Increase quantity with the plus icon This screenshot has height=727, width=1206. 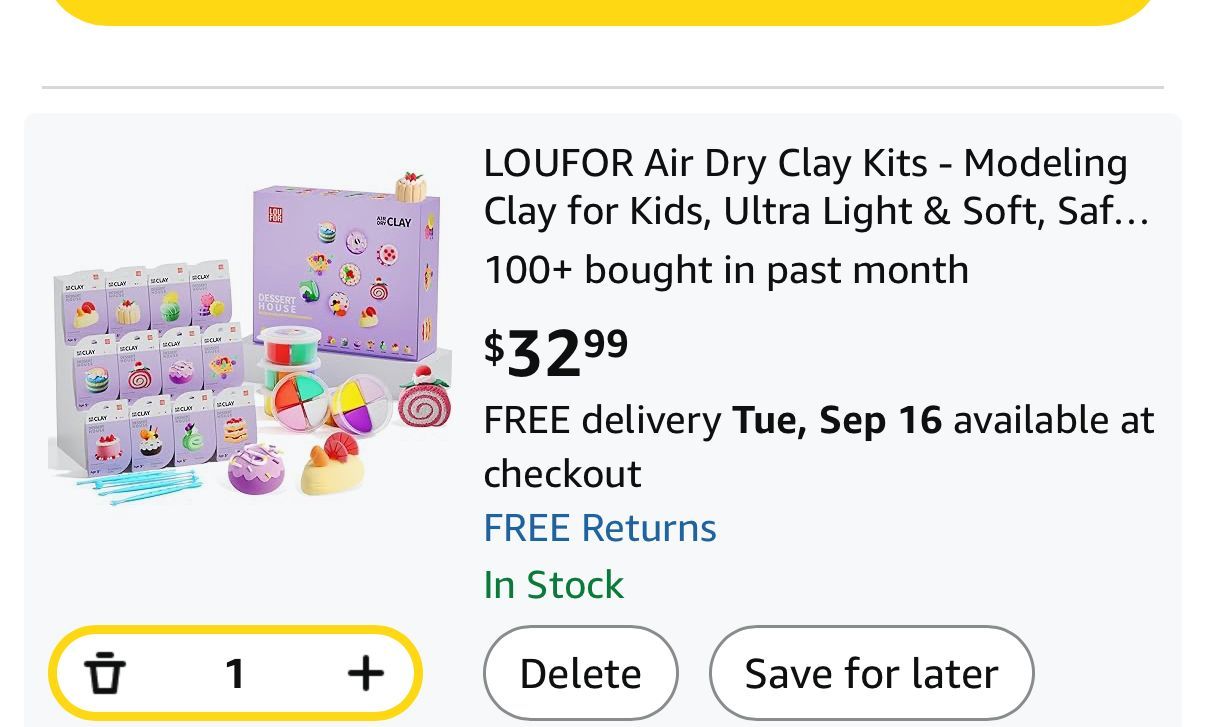[365, 673]
